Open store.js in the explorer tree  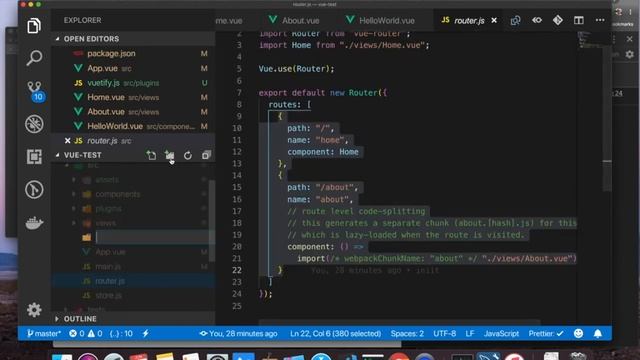[x=109, y=296]
